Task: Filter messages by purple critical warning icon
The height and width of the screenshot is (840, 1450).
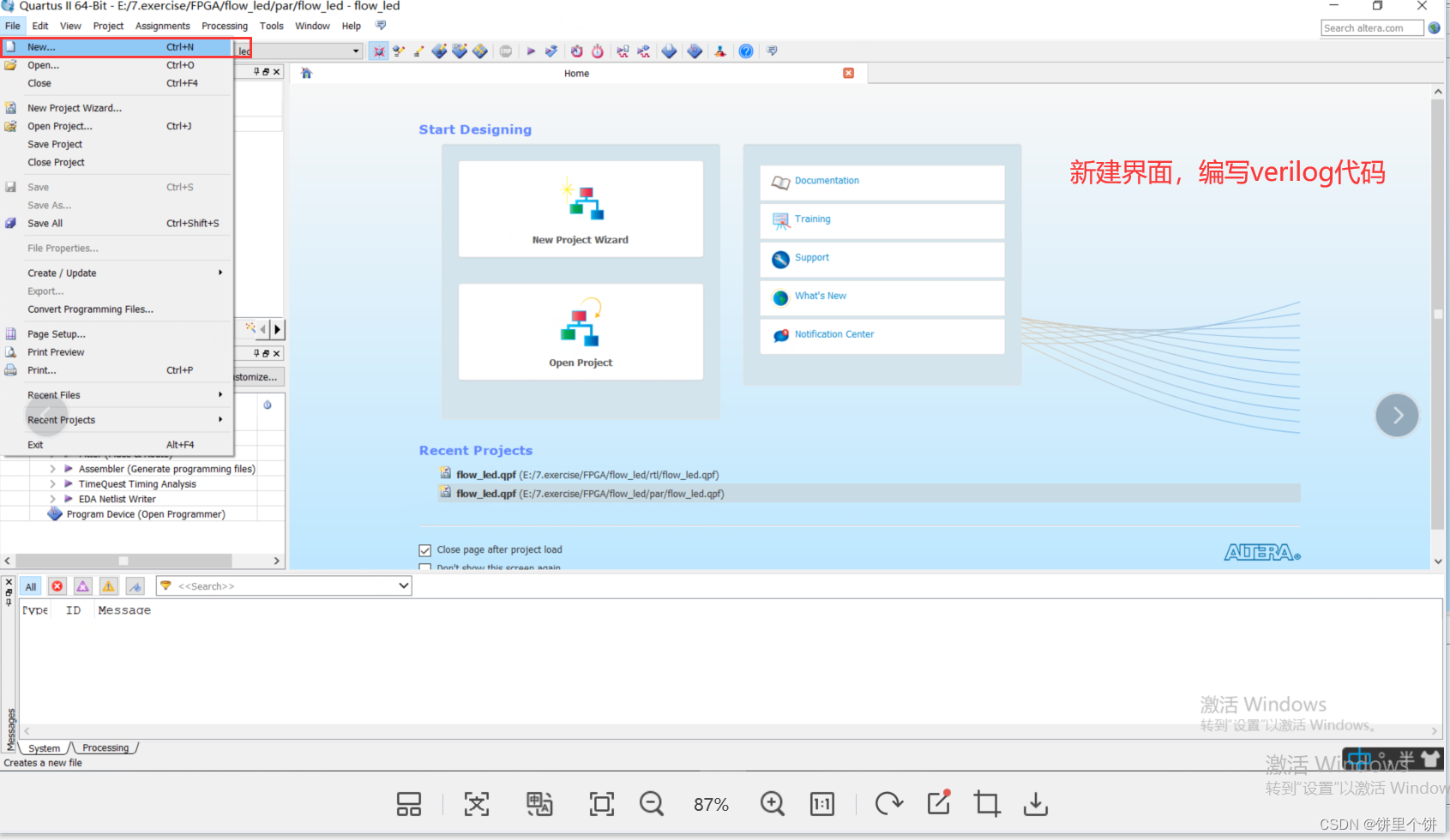Action: pos(83,586)
